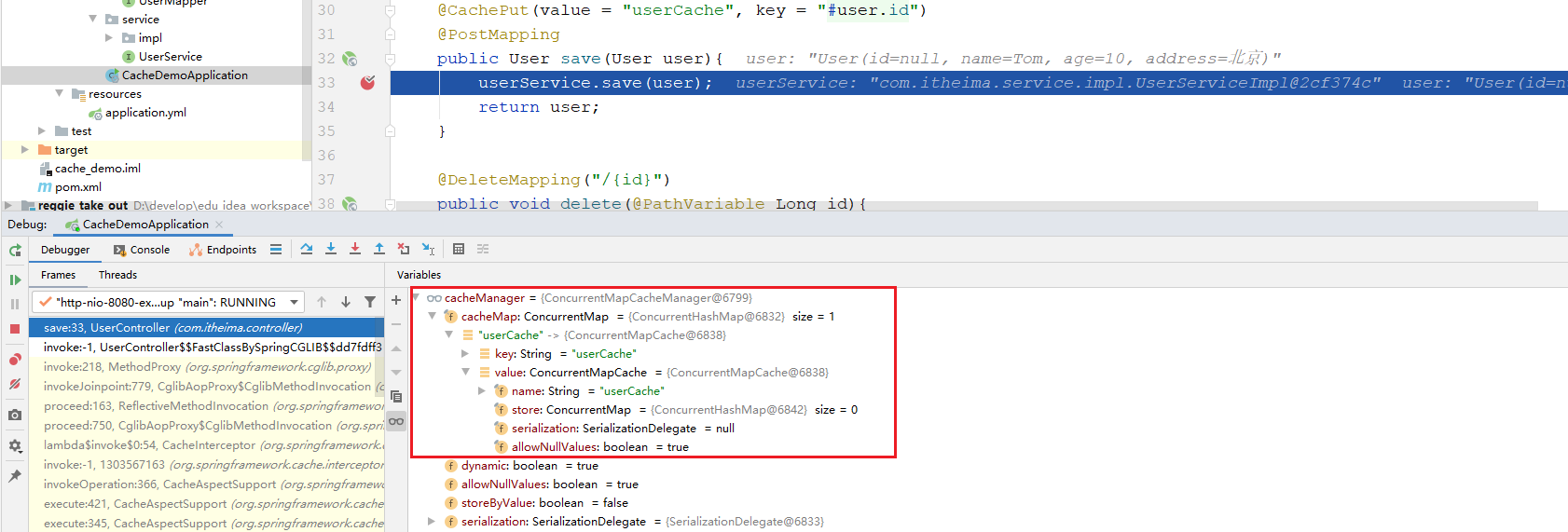Click the Step Into icon
The image size is (1568, 532).
coord(331,249)
